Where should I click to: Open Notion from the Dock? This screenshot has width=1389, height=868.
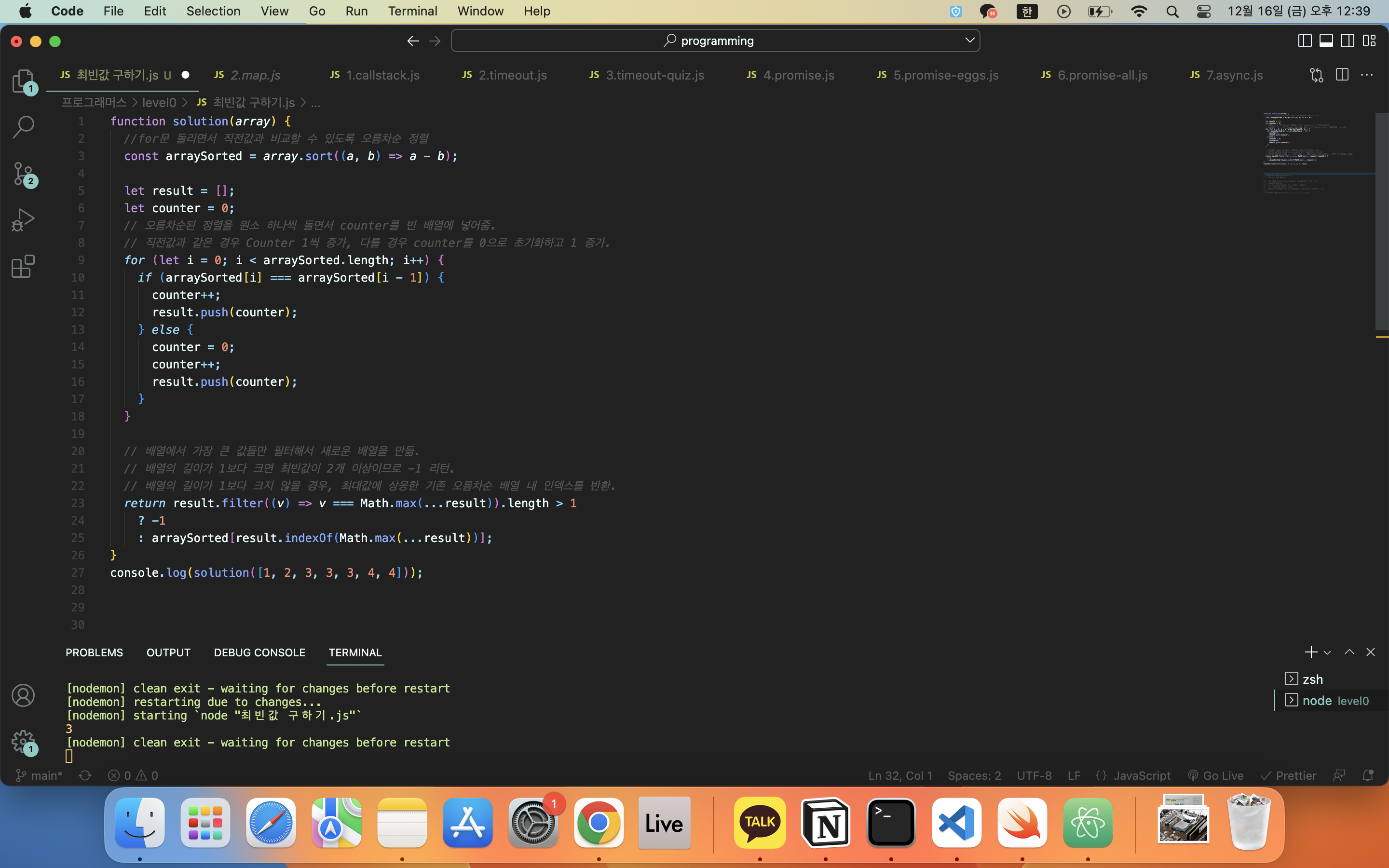(x=825, y=823)
